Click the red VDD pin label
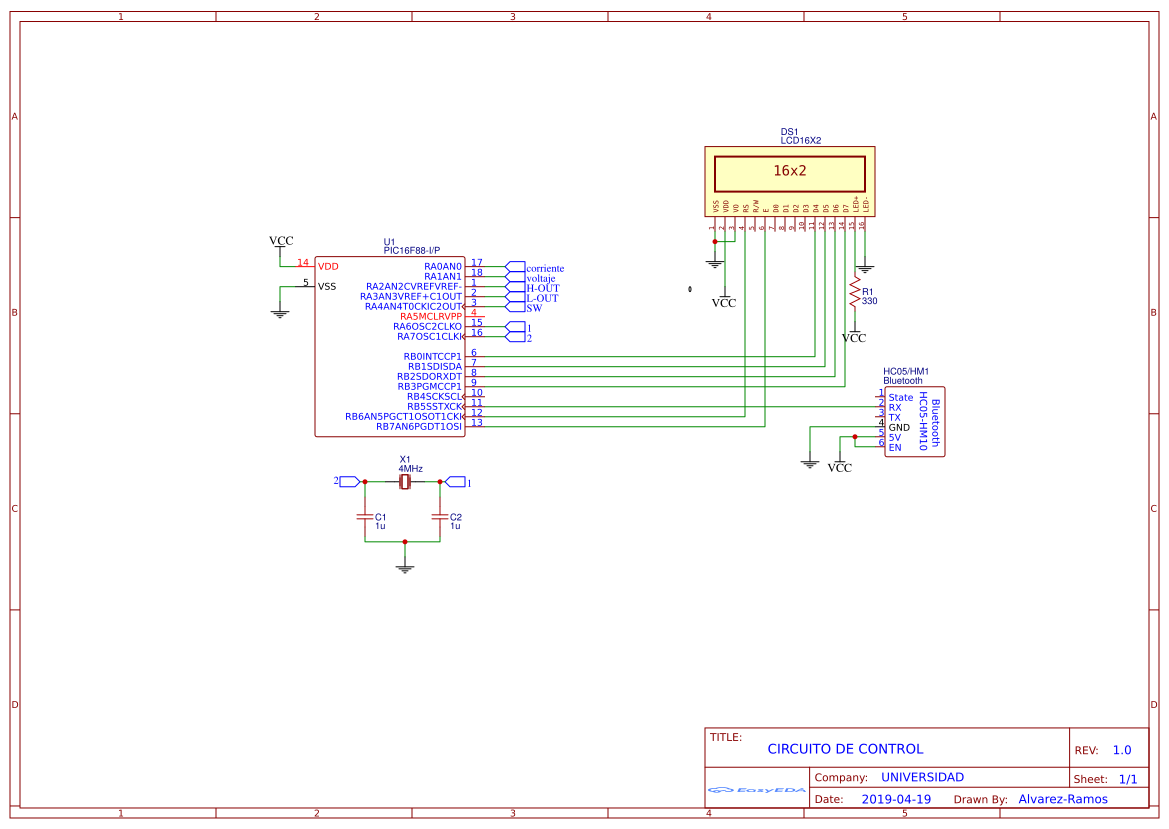 [x=328, y=266]
